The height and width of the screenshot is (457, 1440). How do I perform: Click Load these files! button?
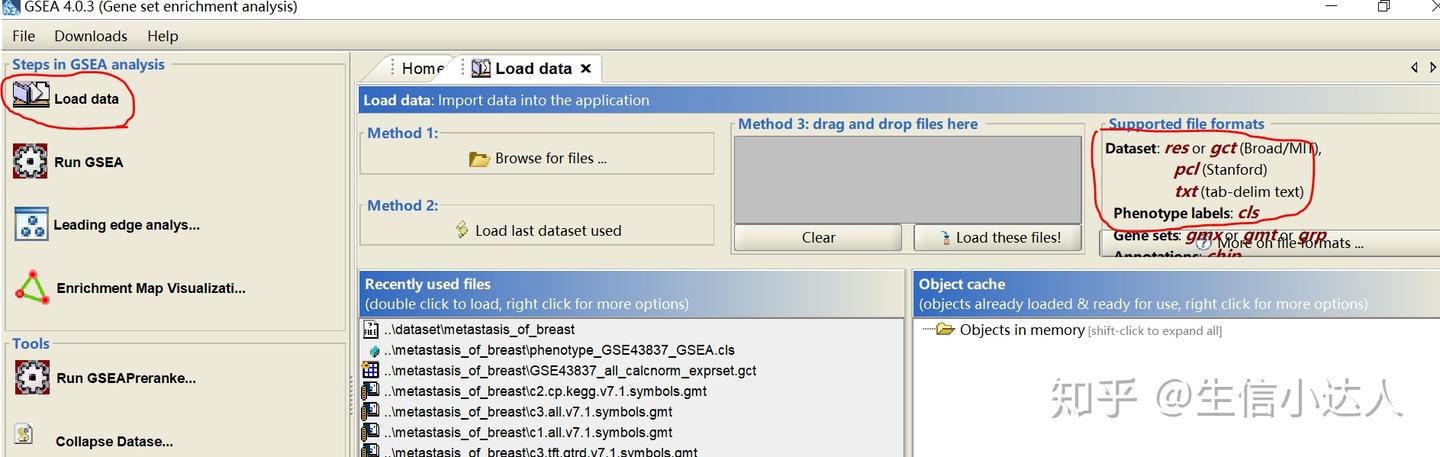tap(999, 237)
